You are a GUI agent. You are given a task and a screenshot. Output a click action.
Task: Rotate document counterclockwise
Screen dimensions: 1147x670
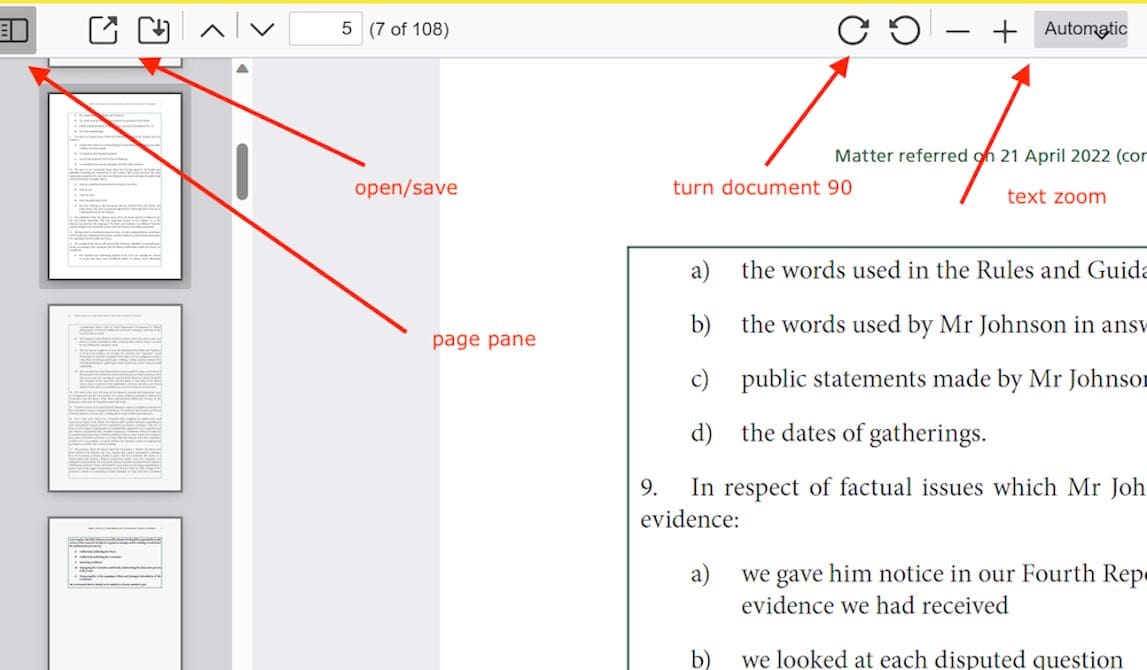(904, 30)
